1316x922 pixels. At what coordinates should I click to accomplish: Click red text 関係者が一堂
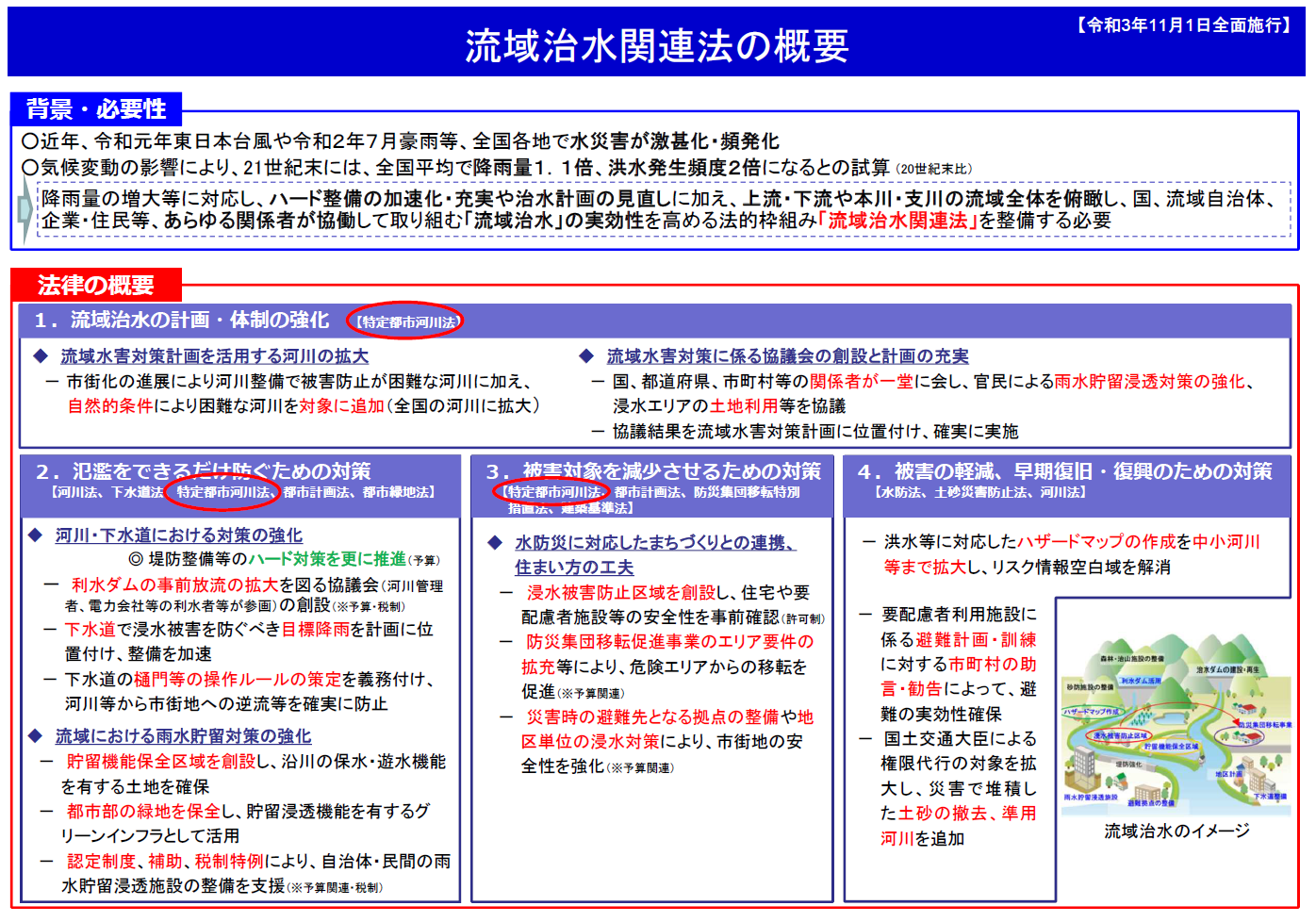point(861,382)
